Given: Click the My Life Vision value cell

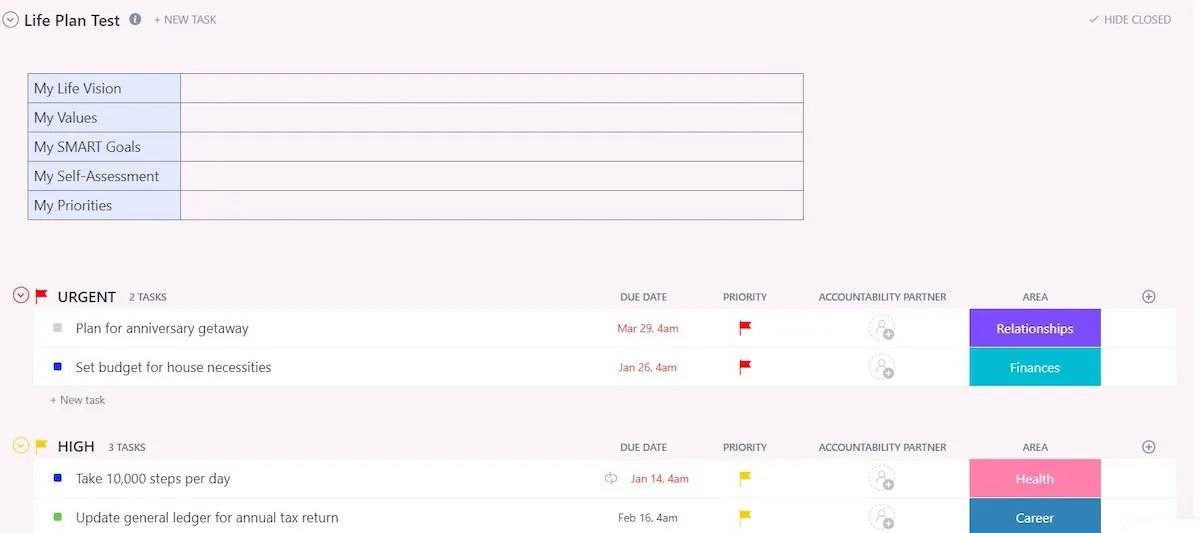Looking at the screenshot, I should pos(492,88).
